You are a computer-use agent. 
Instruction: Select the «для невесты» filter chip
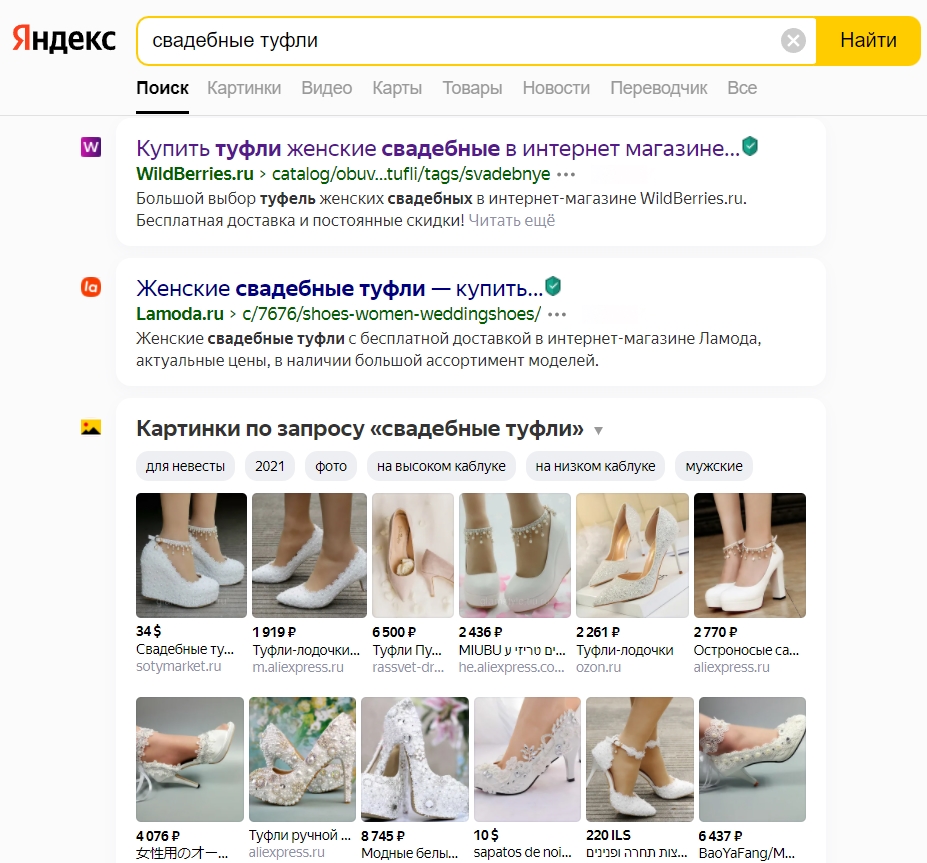185,465
